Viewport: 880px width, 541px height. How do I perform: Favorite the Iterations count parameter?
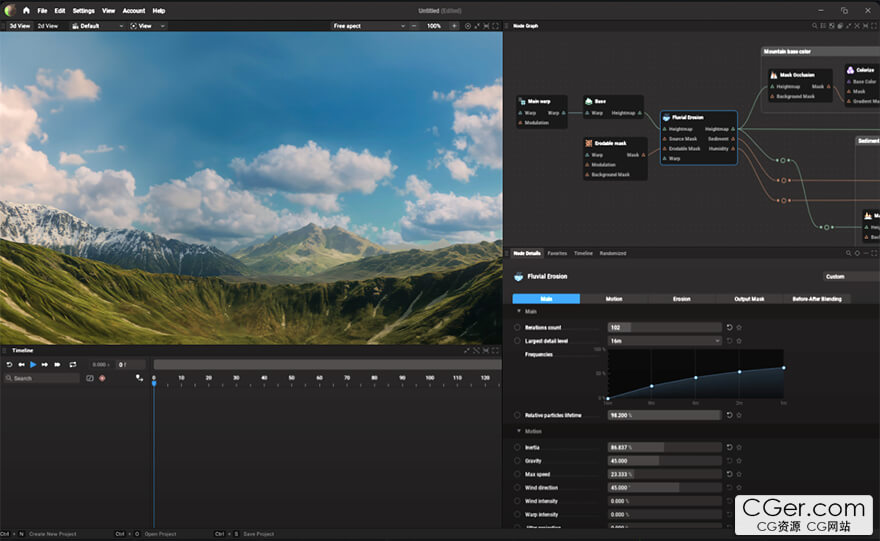[739, 327]
